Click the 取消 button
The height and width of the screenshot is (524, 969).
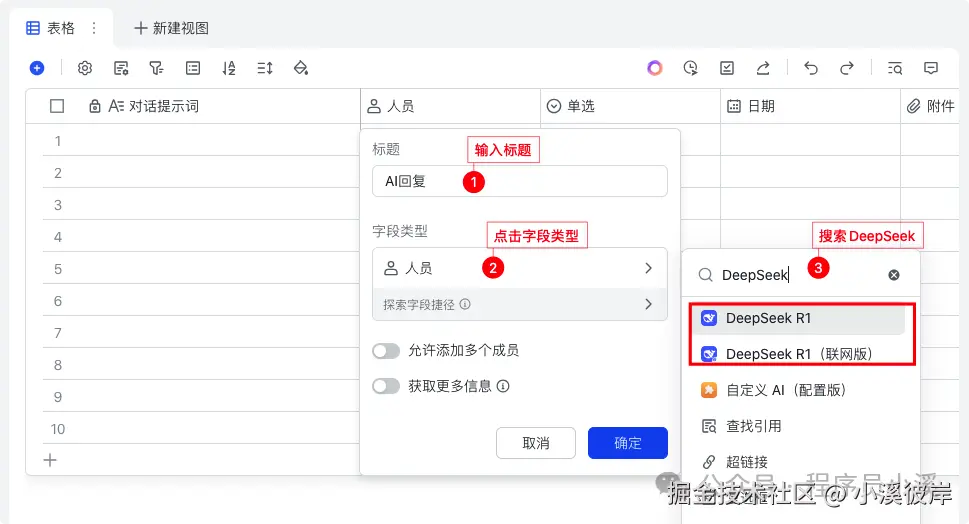click(x=536, y=443)
